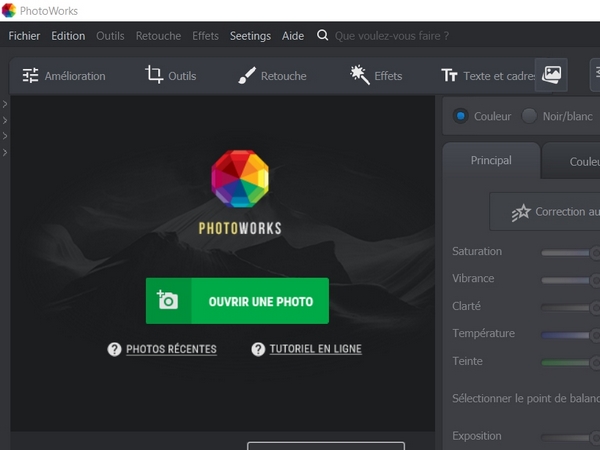Select the Texte et cadres icon
This screenshot has width=600, height=450.
449,76
